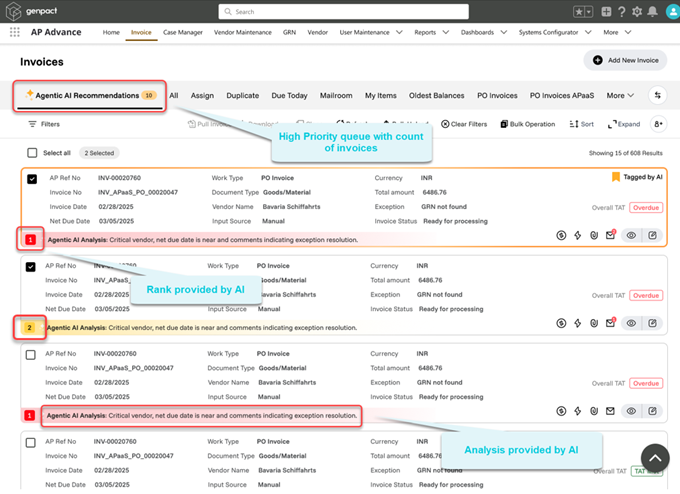680x494 pixels.
Task: Click lightning icon in second invoice card
Action: (578, 324)
